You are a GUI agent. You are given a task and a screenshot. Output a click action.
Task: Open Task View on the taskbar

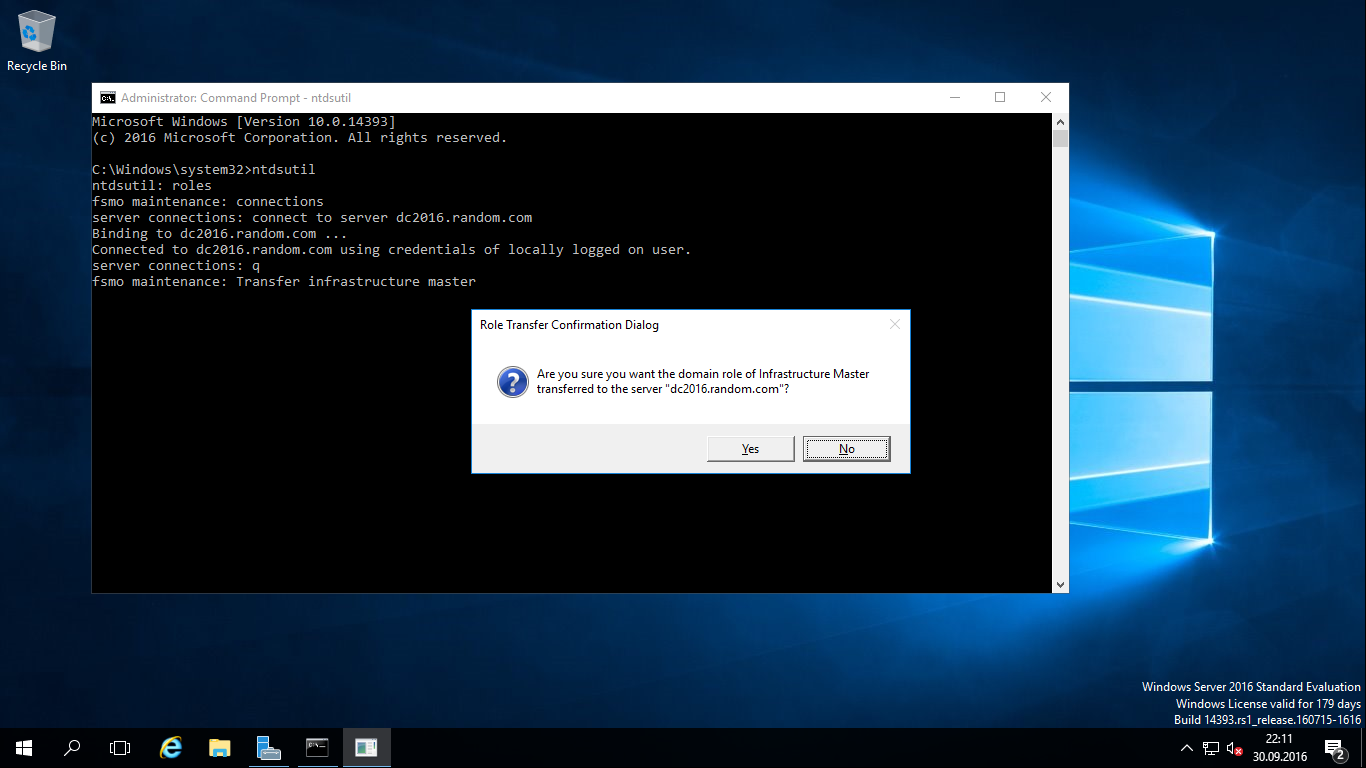coord(120,748)
